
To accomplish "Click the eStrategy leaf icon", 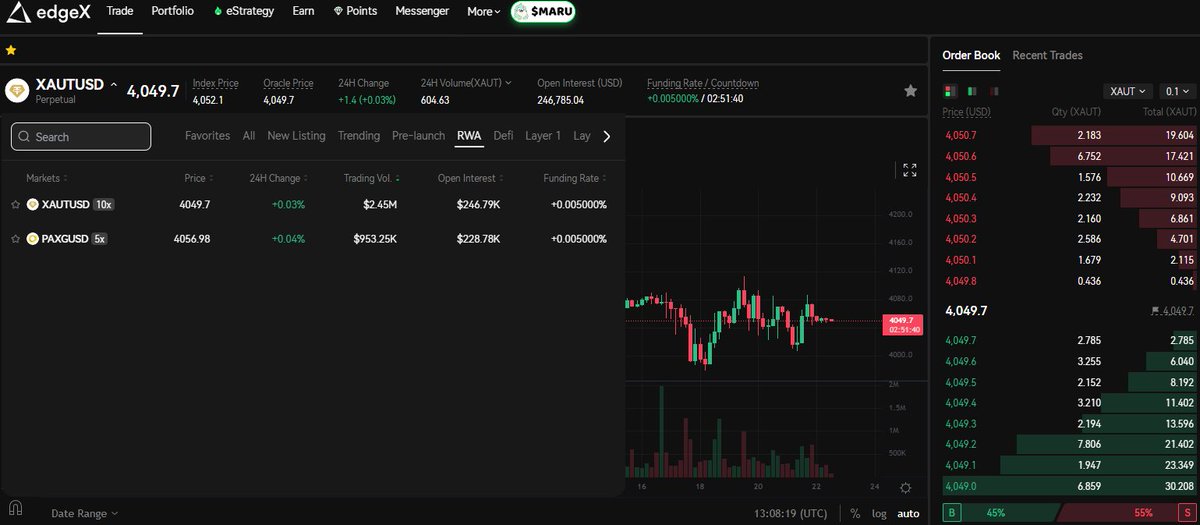I will pyautogui.click(x=218, y=12).
